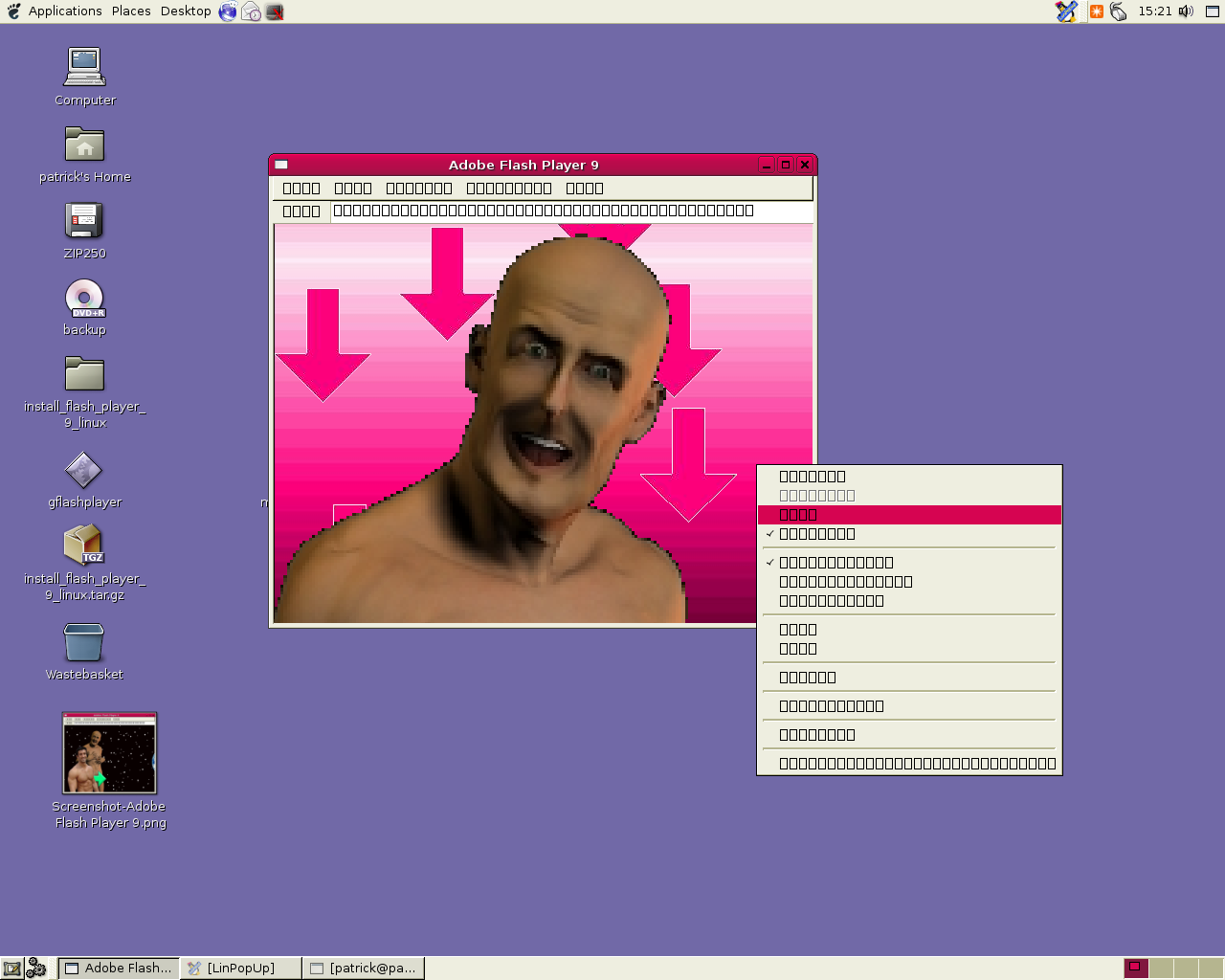Click the orange starburst tray icon
Viewport: 1225px width, 980px height.
(1097, 11)
